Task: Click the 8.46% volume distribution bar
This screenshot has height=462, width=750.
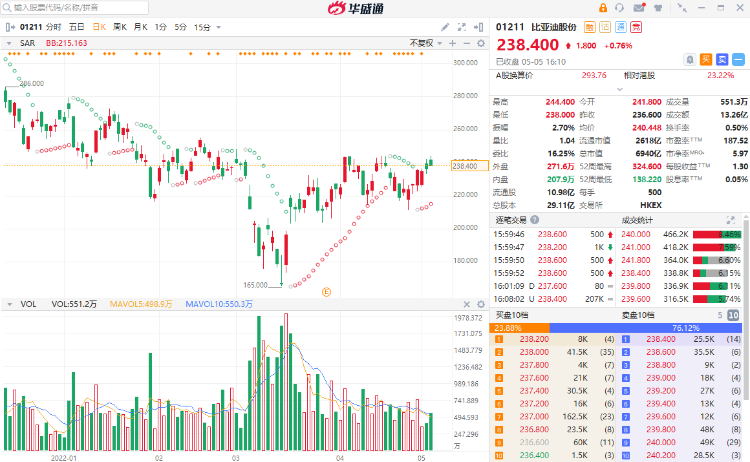Action: point(717,234)
